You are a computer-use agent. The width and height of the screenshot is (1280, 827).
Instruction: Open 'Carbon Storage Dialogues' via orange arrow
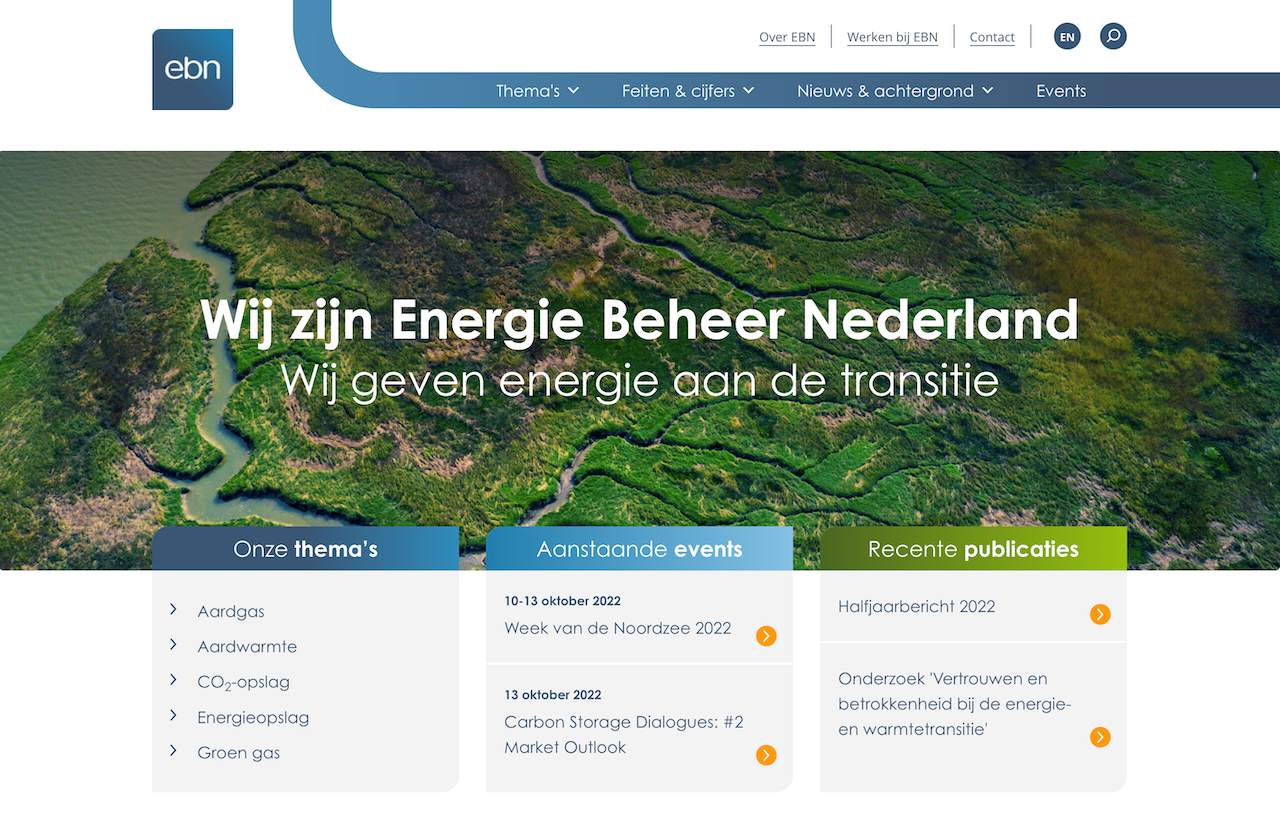point(766,756)
